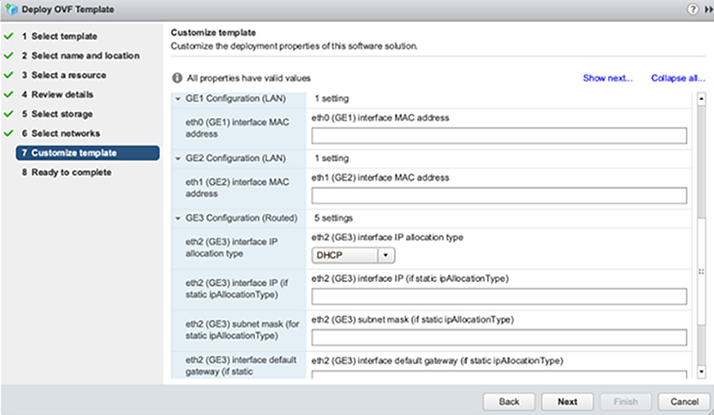Screen dimensions: 714x415
Task: Click the info icon beside valid values message
Action: click(177, 78)
